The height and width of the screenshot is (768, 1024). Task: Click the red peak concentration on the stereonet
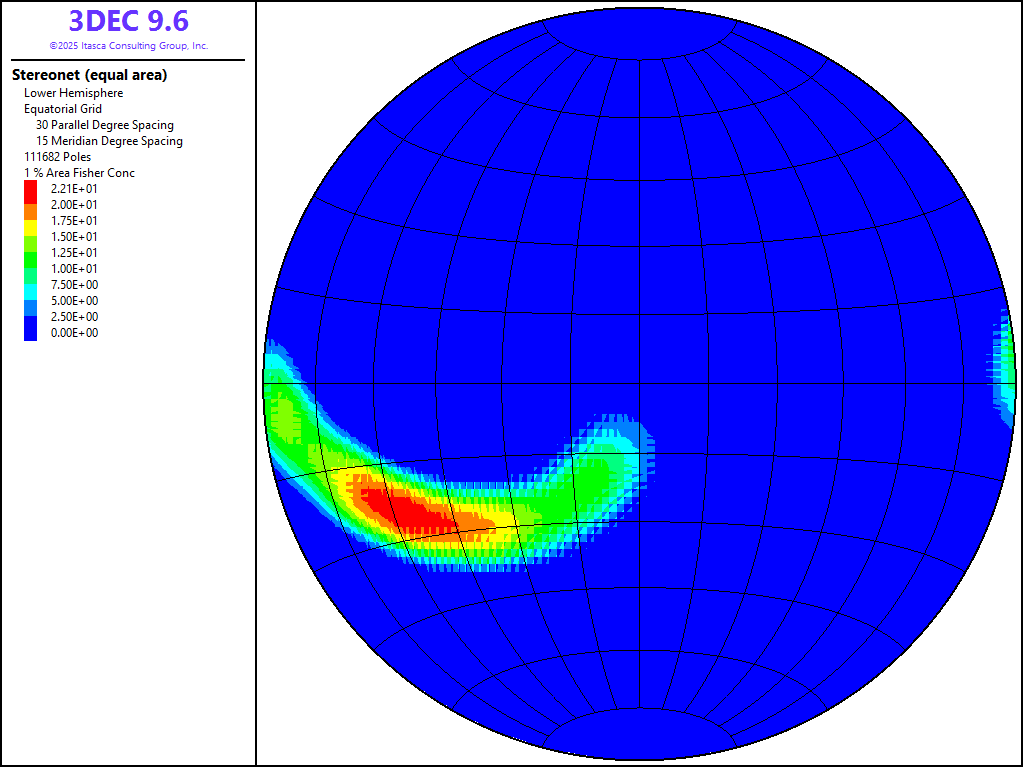coord(410,510)
